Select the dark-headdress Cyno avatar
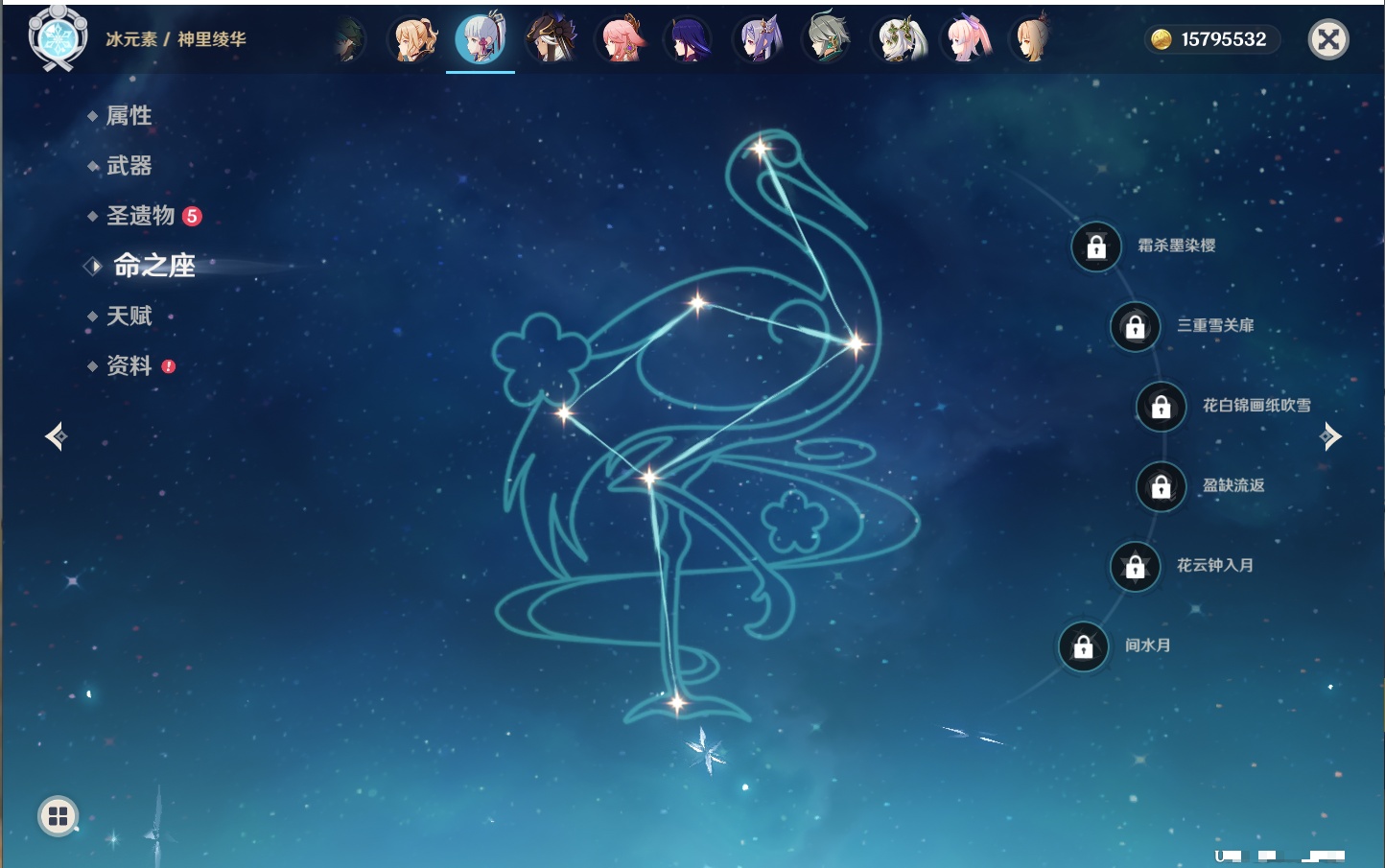 (551, 39)
